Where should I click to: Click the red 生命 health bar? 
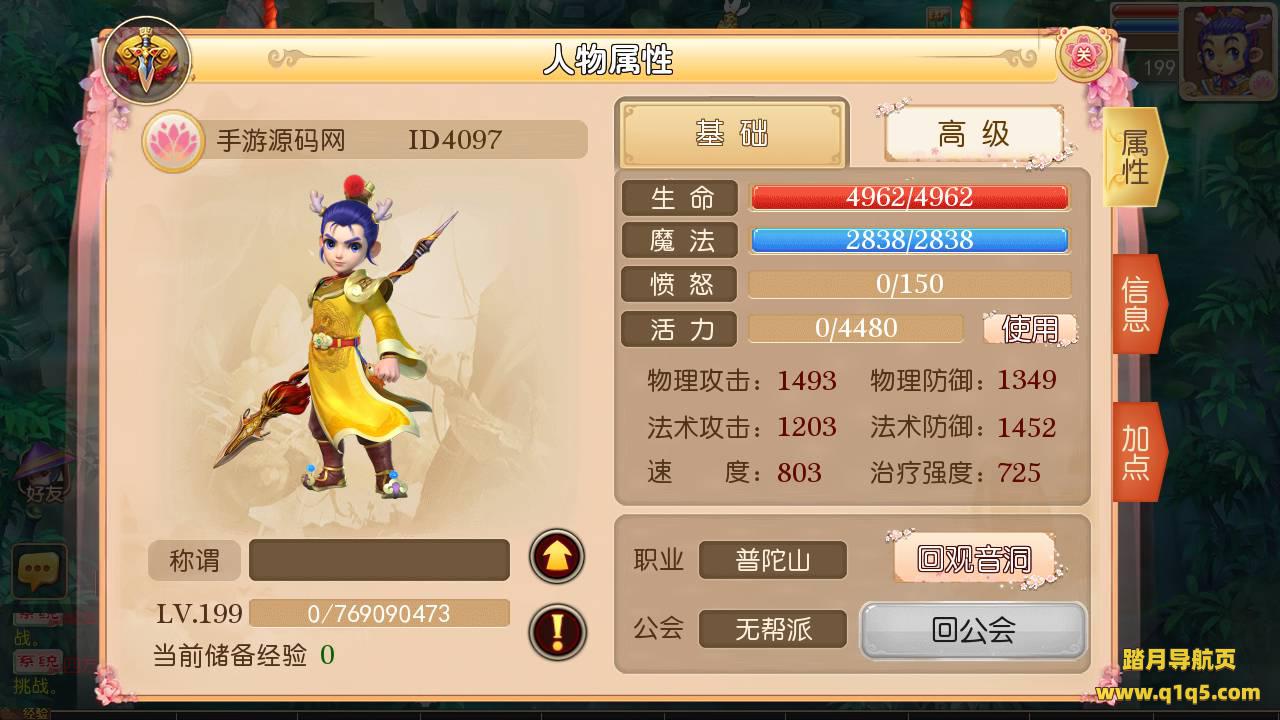tap(910, 197)
